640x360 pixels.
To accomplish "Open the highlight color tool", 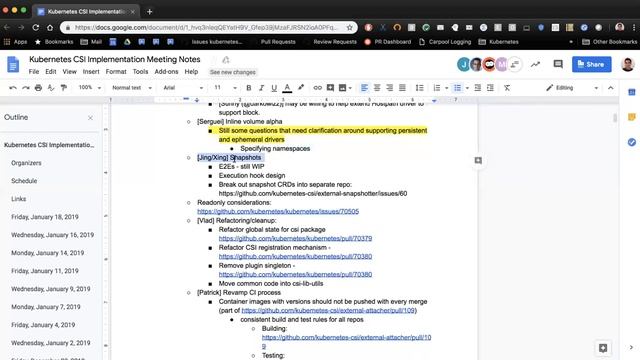I will pos(301,87).
